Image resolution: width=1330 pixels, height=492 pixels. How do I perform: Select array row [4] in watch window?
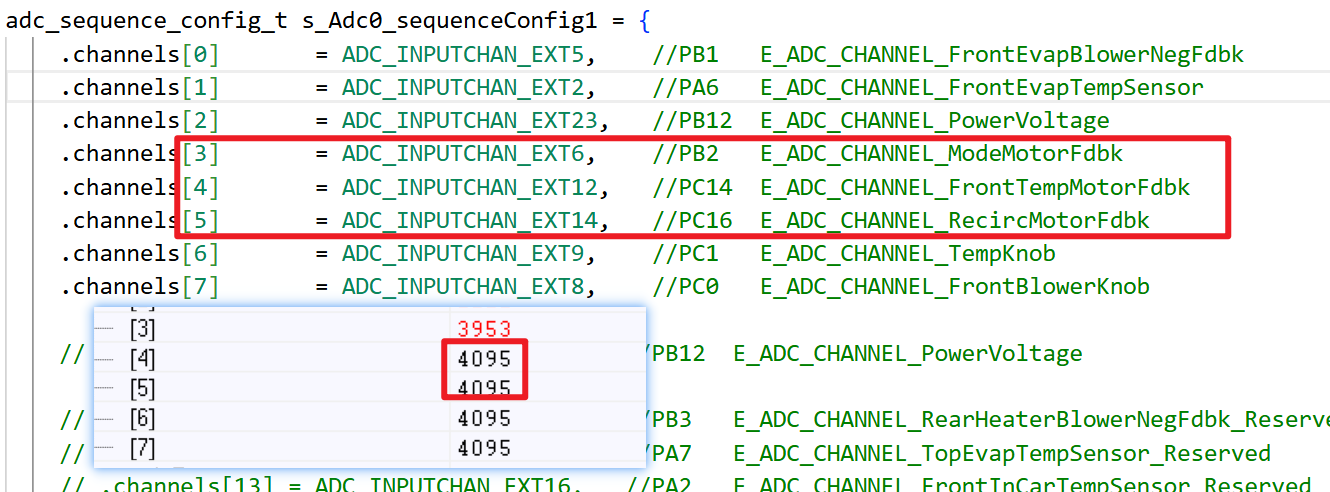click(x=369, y=357)
